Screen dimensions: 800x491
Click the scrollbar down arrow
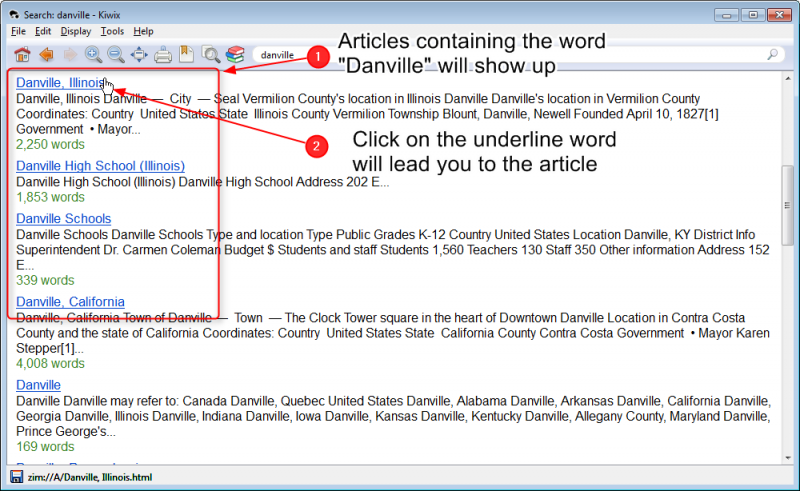click(788, 458)
